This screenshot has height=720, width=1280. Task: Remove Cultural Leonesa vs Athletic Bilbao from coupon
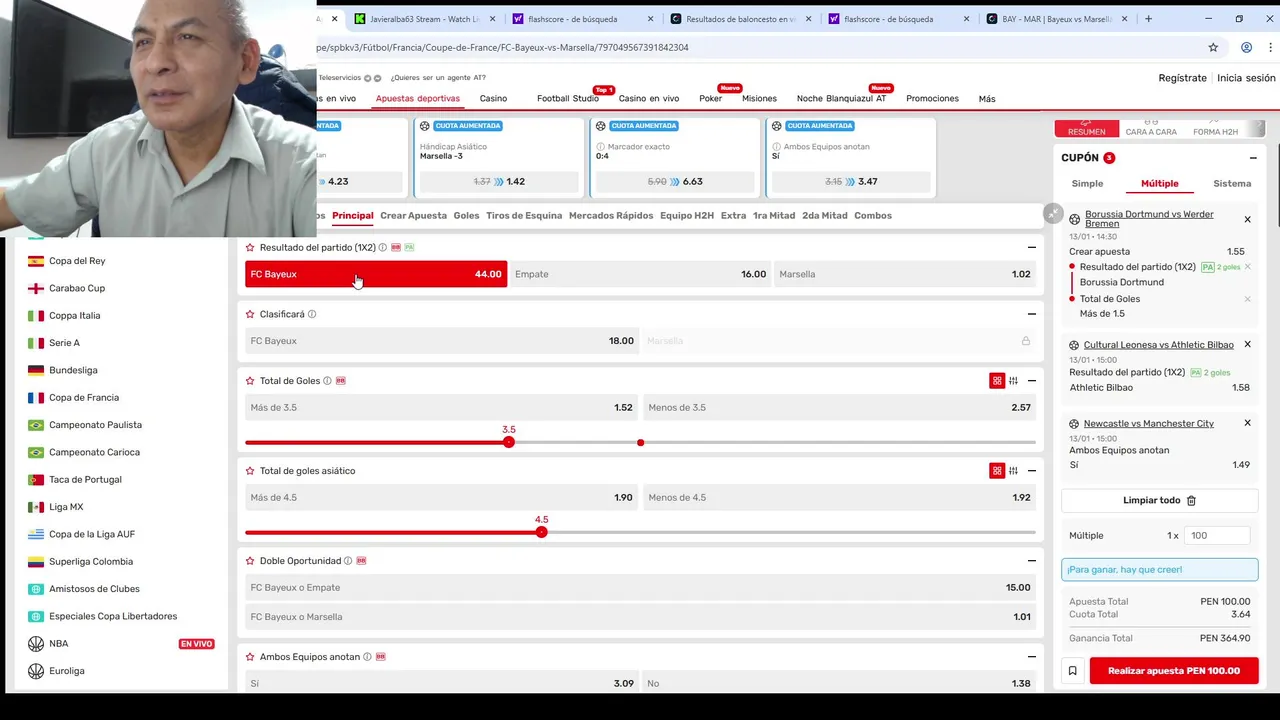point(1247,345)
